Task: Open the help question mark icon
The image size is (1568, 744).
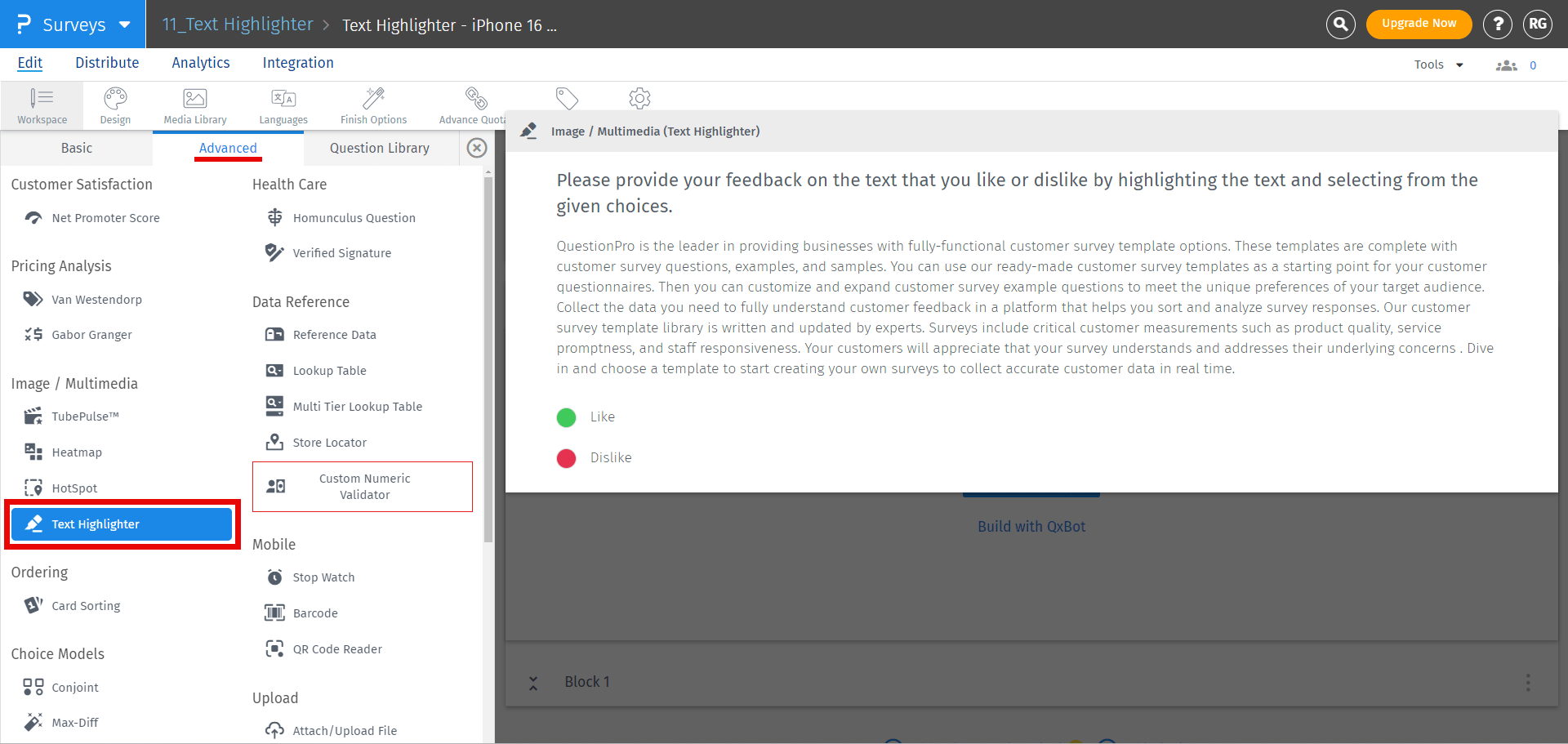Action: [x=1498, y=25]
